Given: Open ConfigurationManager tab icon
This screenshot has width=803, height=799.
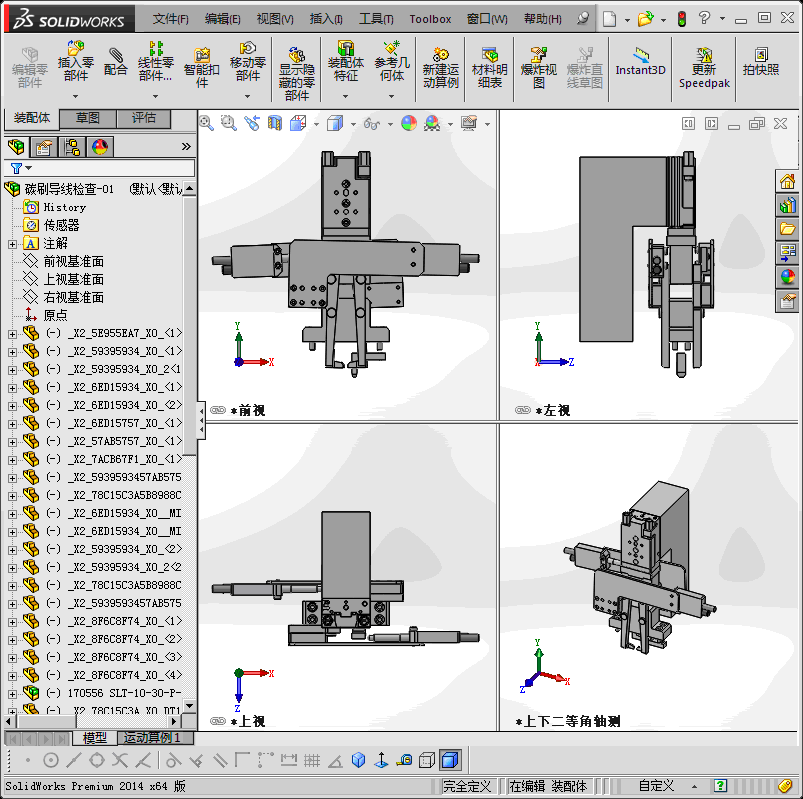Looking at the screenshot, I should (72, 147).
